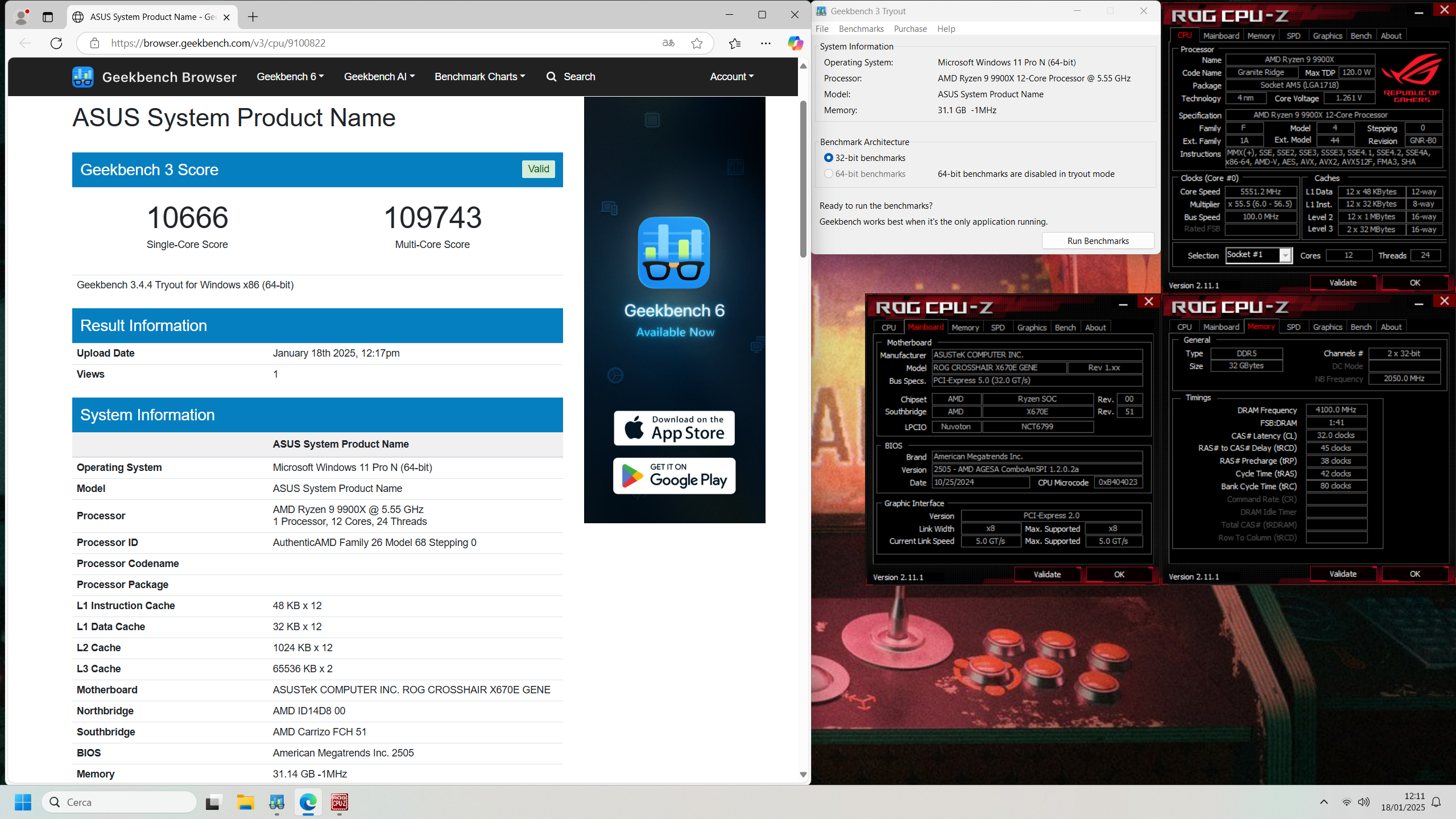Click the Cerca taskbar search box
1456x819 pixels.
pos(119,802)
